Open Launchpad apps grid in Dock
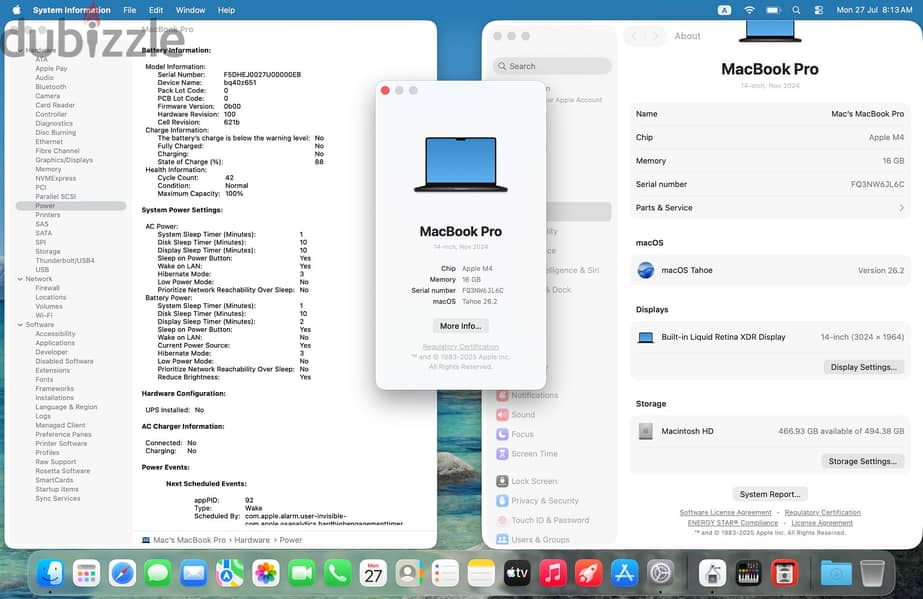 (86, 573)
